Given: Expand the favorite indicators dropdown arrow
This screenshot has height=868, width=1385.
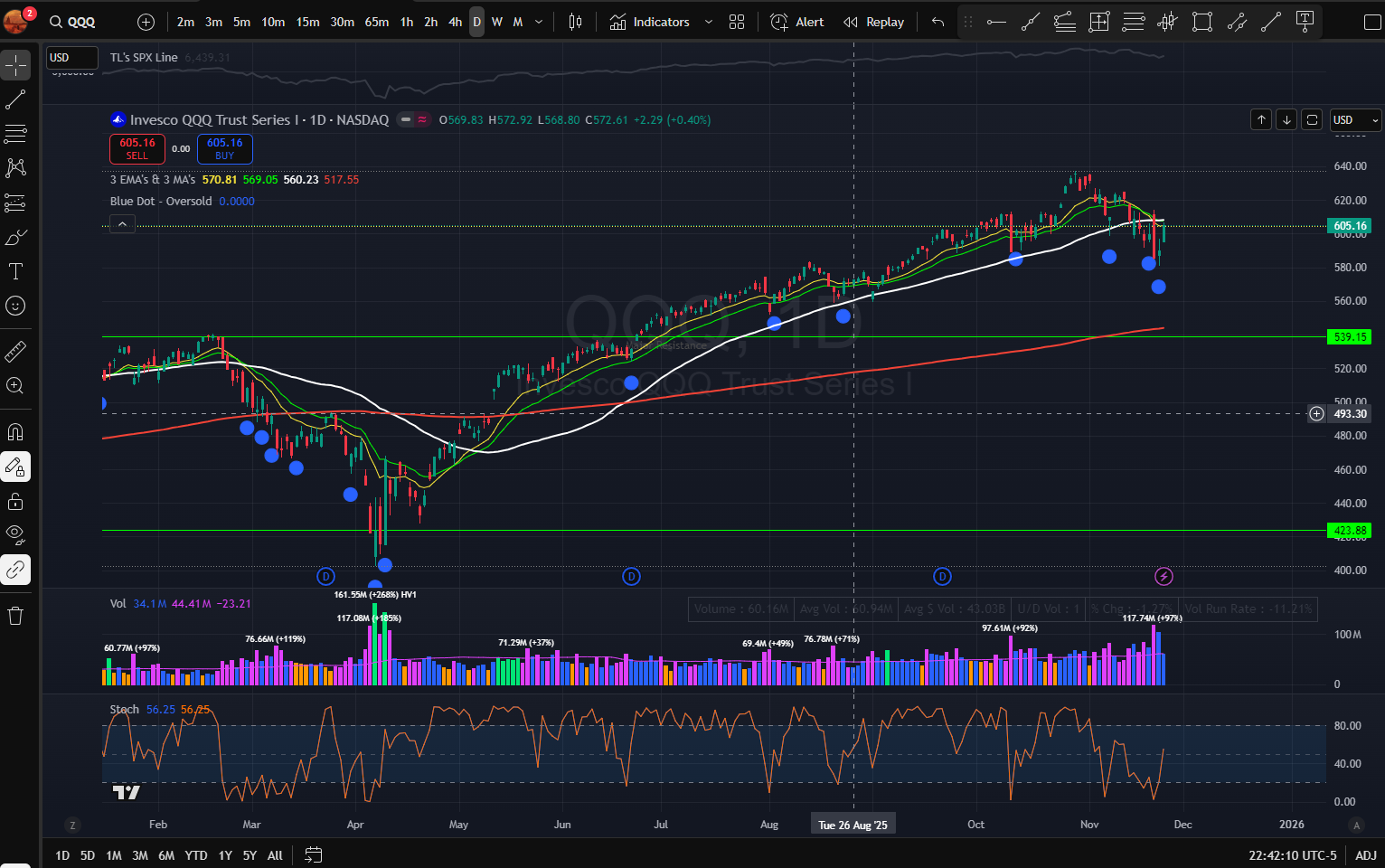Looking at the screenshot, I should click(709, 22).
